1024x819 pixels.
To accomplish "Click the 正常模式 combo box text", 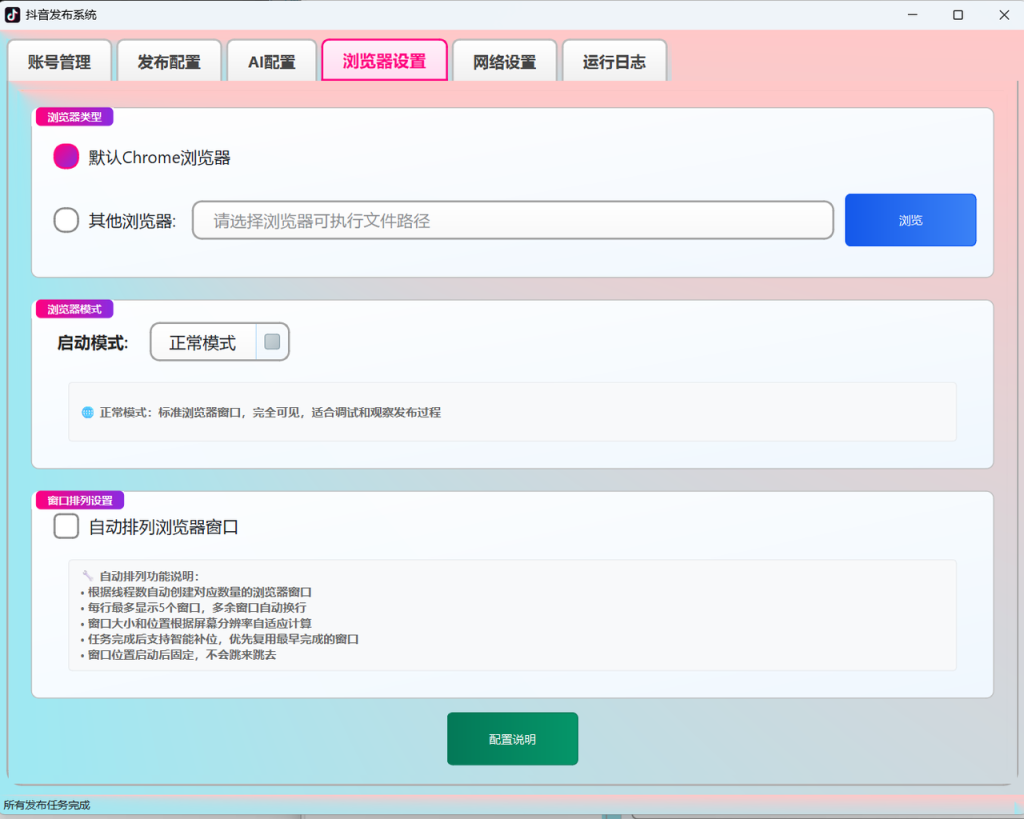I will pos(202,342).
